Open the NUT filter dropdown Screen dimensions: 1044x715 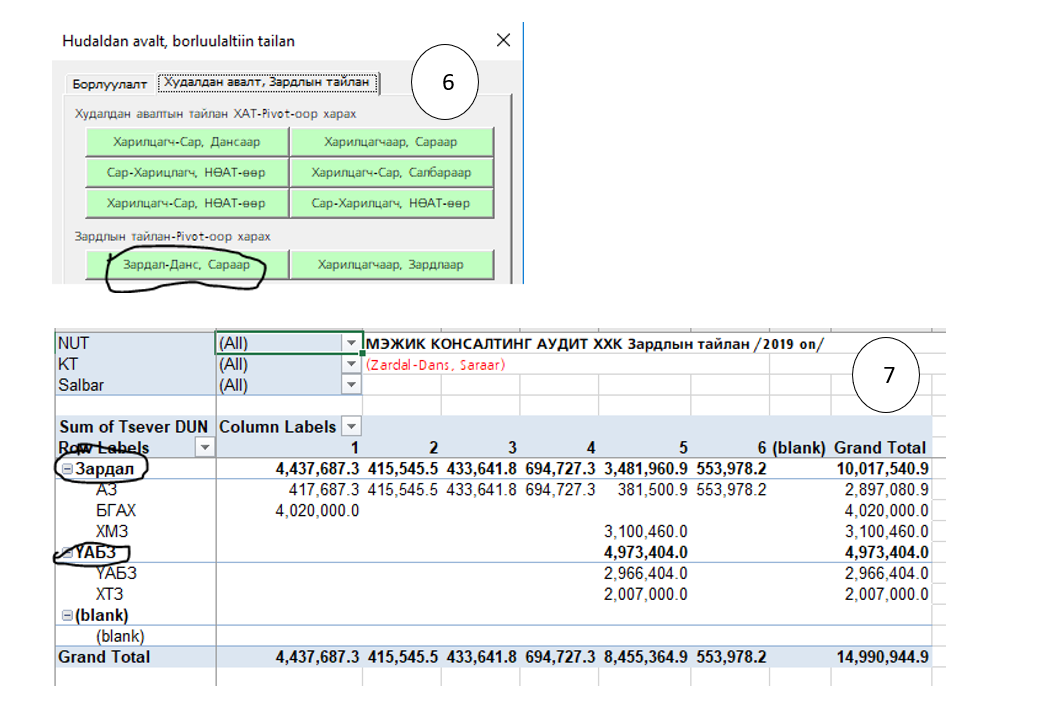[351, 343]
